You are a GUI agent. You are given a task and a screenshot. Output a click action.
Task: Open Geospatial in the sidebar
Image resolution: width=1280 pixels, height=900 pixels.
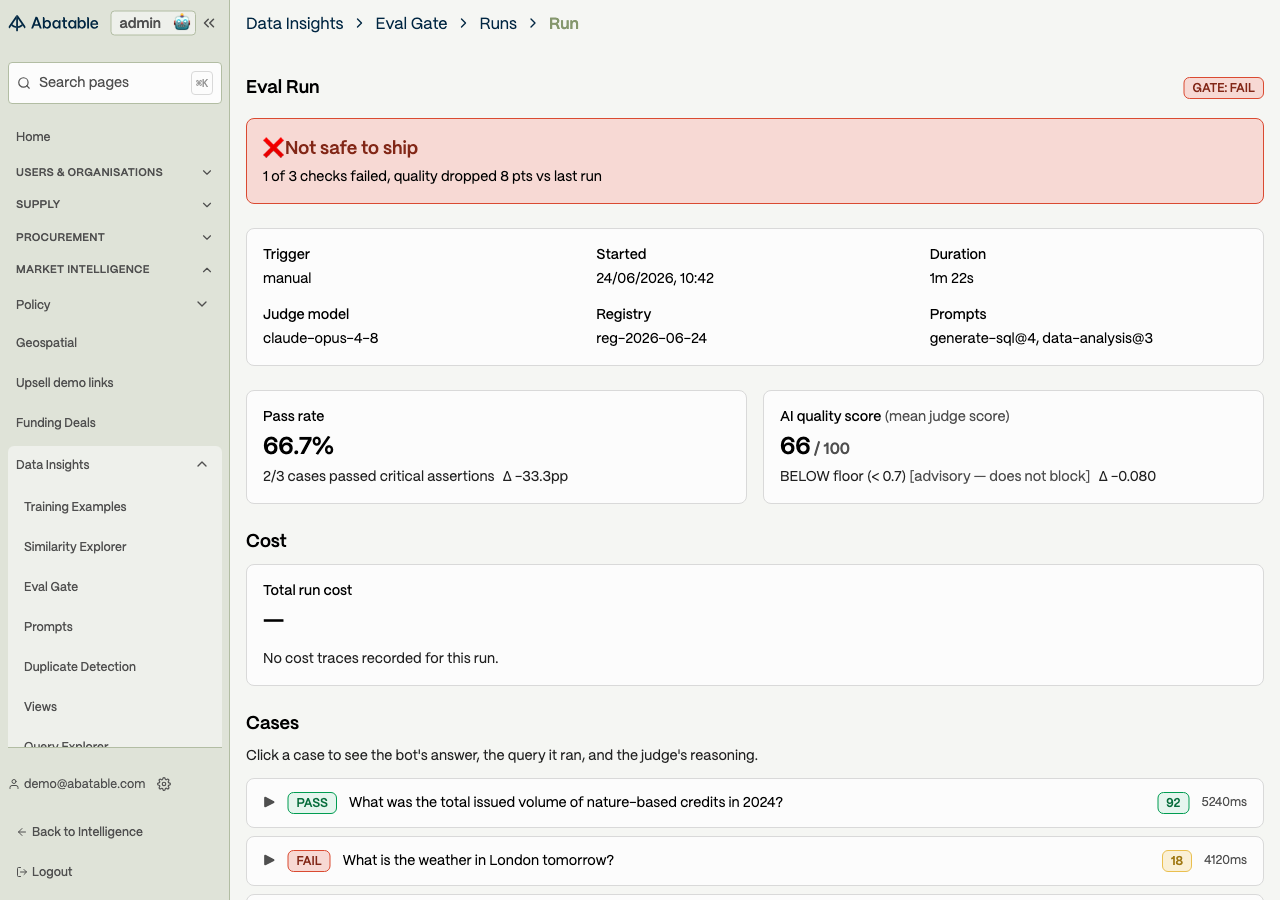(x=46, y=343)
